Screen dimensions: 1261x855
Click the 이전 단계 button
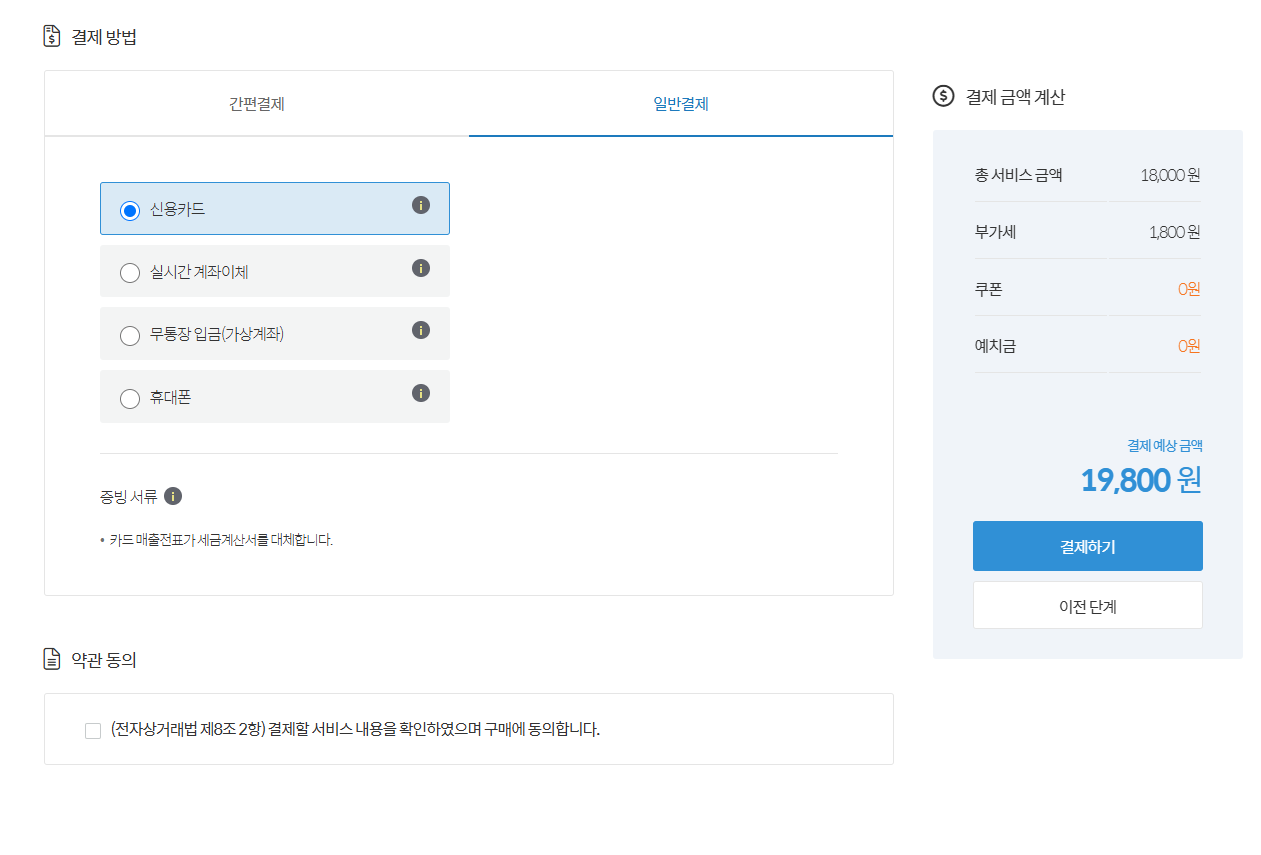pos(1087,604)
